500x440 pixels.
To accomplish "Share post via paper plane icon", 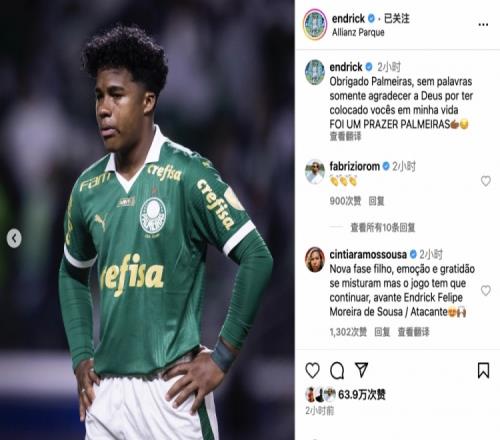I will tap(362, 370).
